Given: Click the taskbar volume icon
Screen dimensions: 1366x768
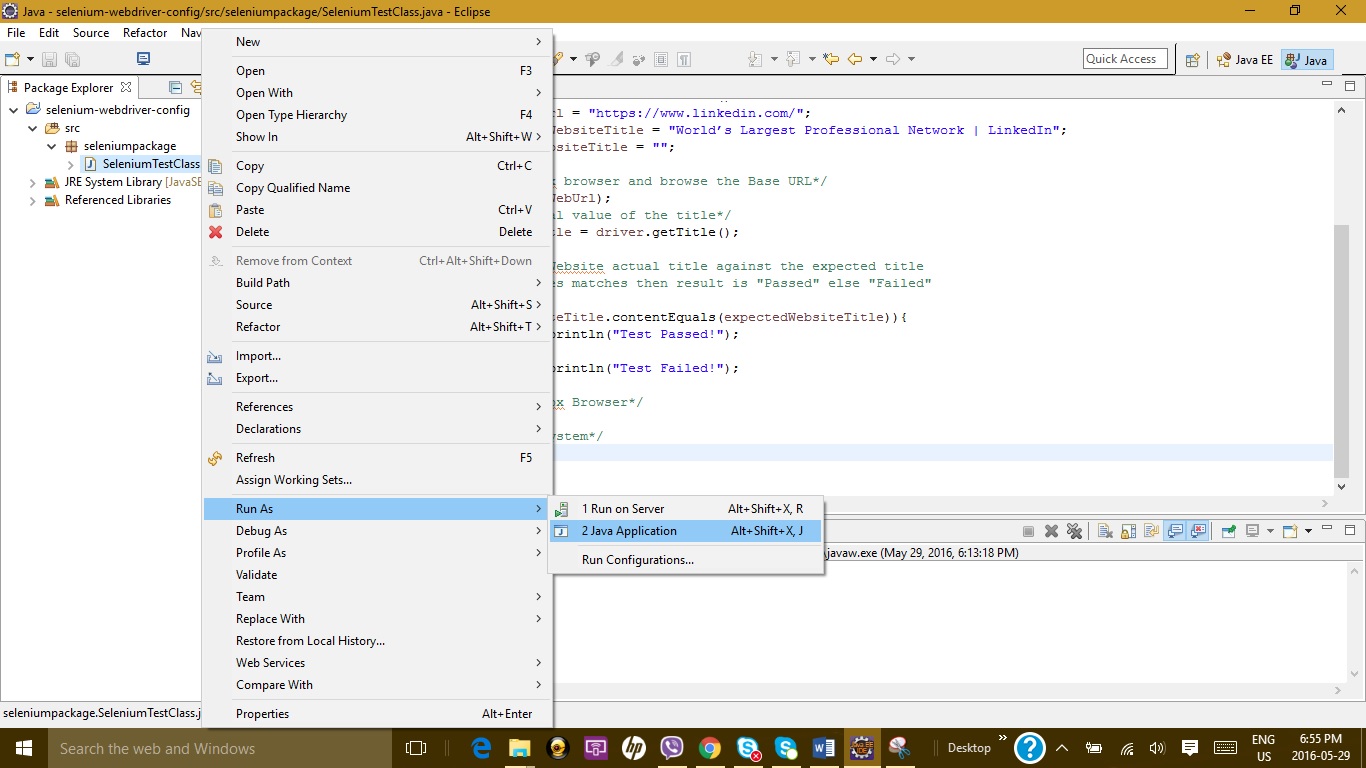Looking at the screenshot, I should coord(1157,748).
